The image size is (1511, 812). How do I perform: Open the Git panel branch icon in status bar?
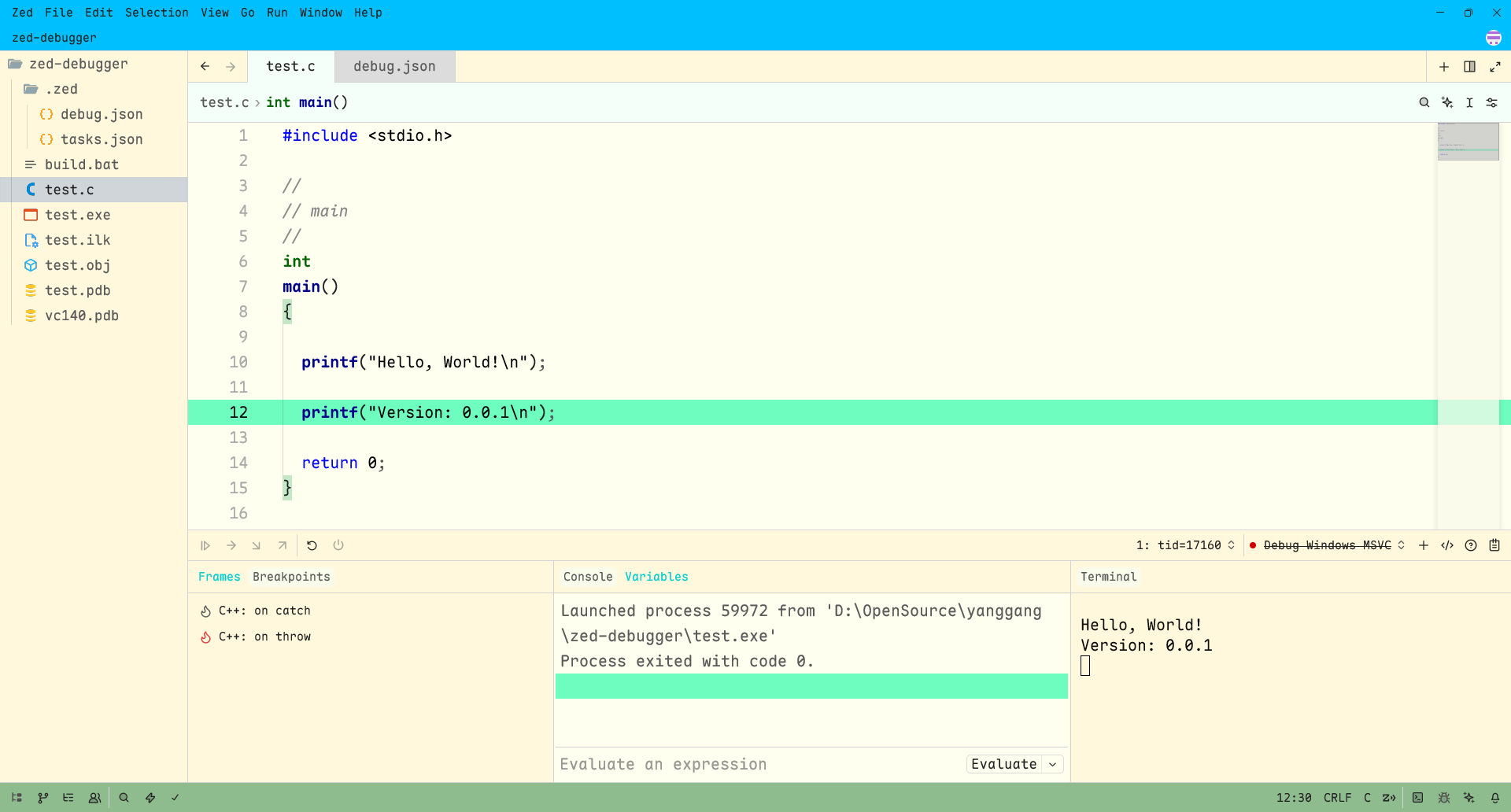[43, 798]
